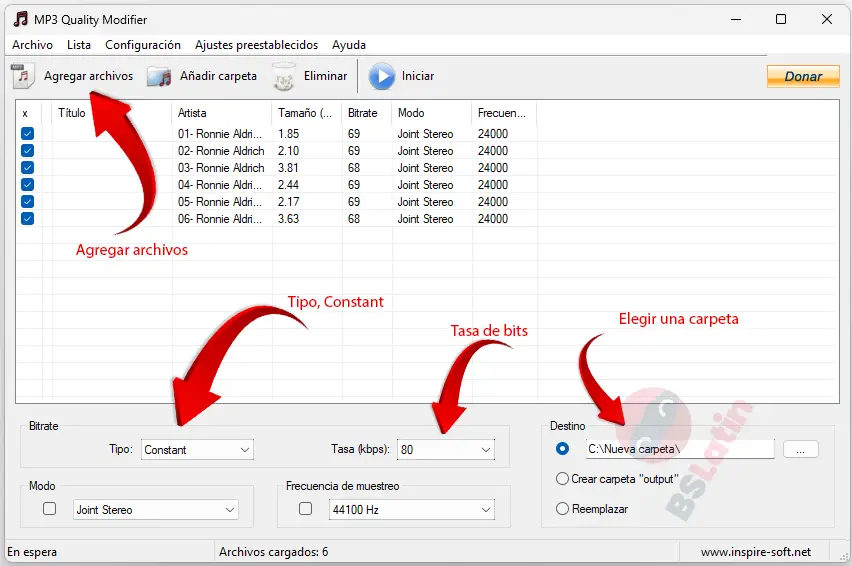This screenshot has height=566, width=852.
Task: Click the destination path field C:\Nueva carpeta\
Action: 680,449
